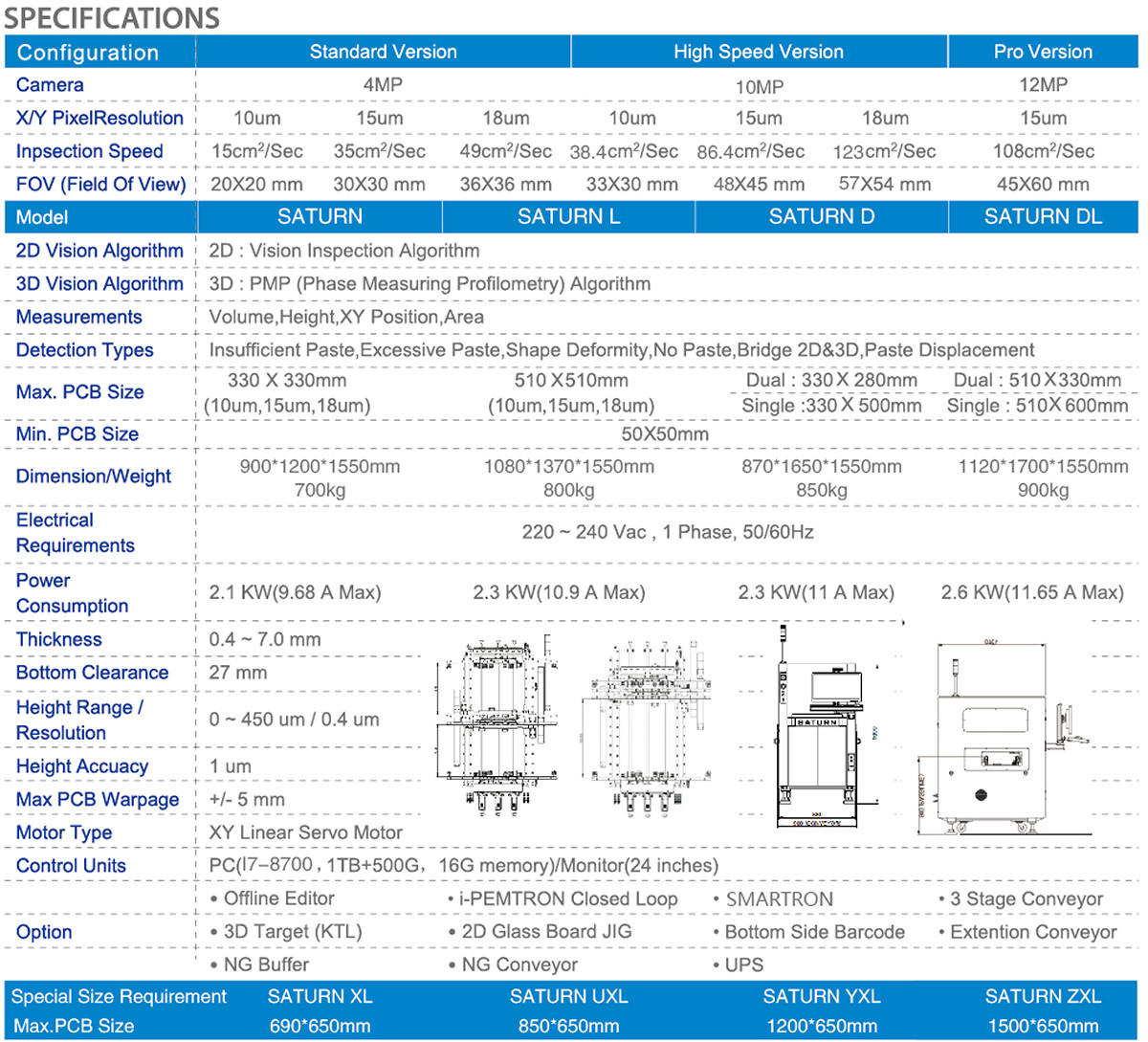Click the NG Buffer option
Screen dimensions: 1148x1042
click(265, 964)
